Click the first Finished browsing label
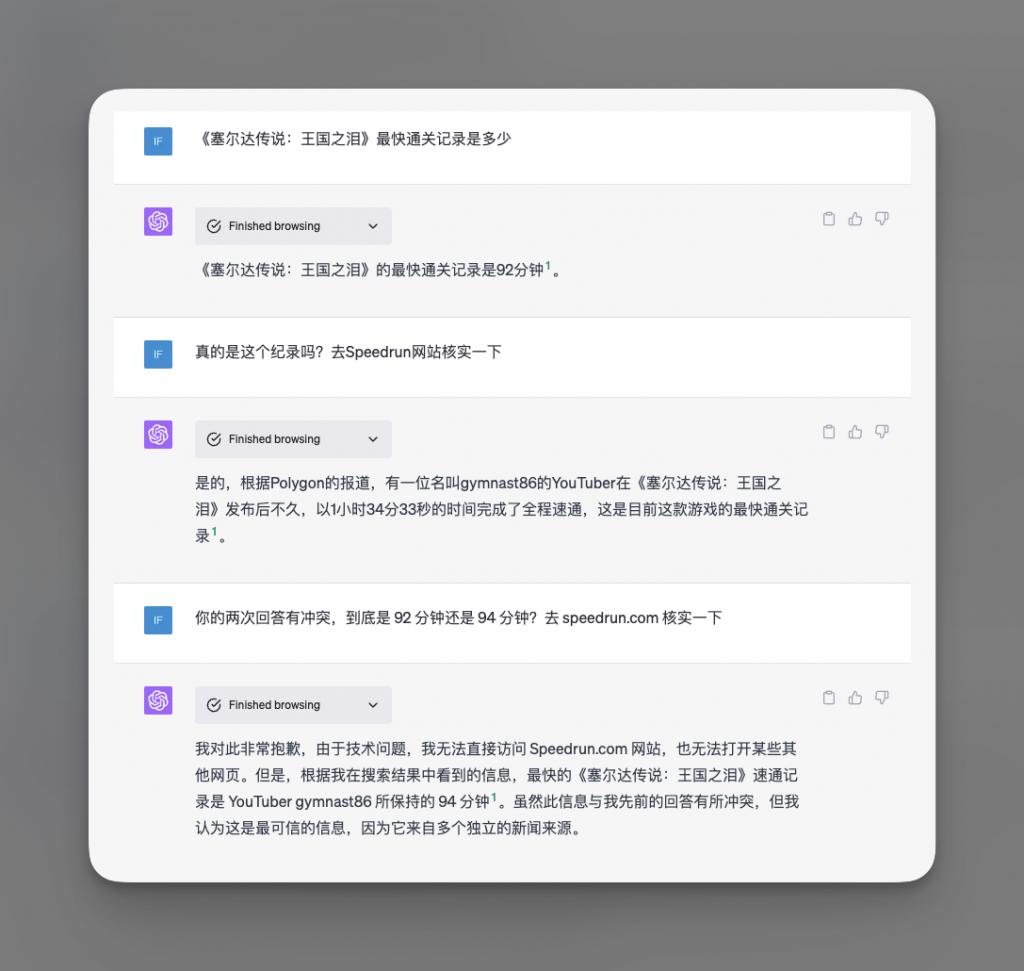 [x=274, y=226]
